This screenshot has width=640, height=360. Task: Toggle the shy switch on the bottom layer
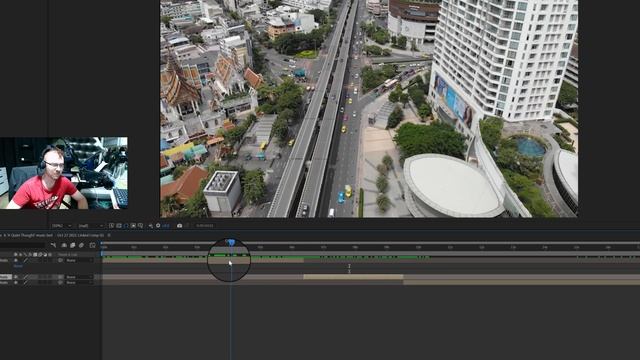pos(16,282)
